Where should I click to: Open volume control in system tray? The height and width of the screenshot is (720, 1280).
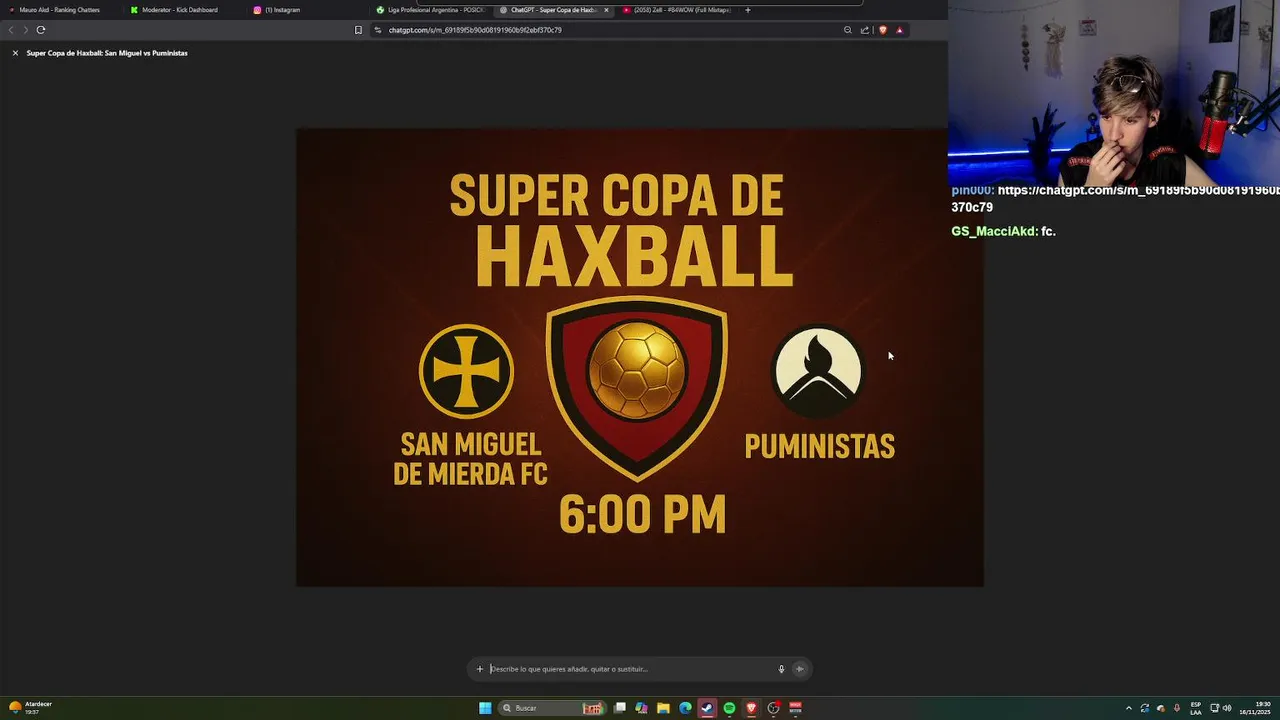point(1227,708)
